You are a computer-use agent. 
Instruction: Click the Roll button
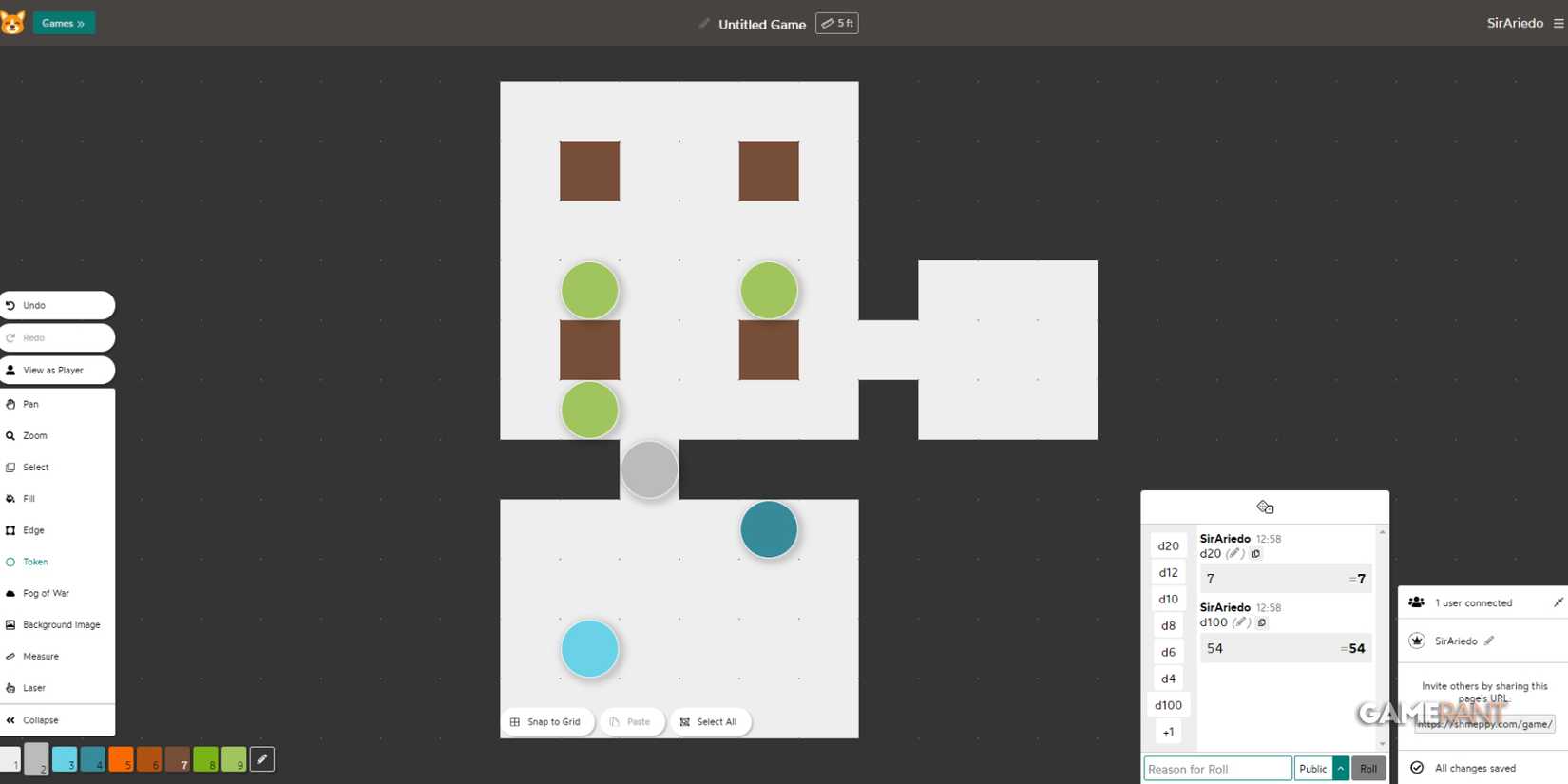point(1368,769)
